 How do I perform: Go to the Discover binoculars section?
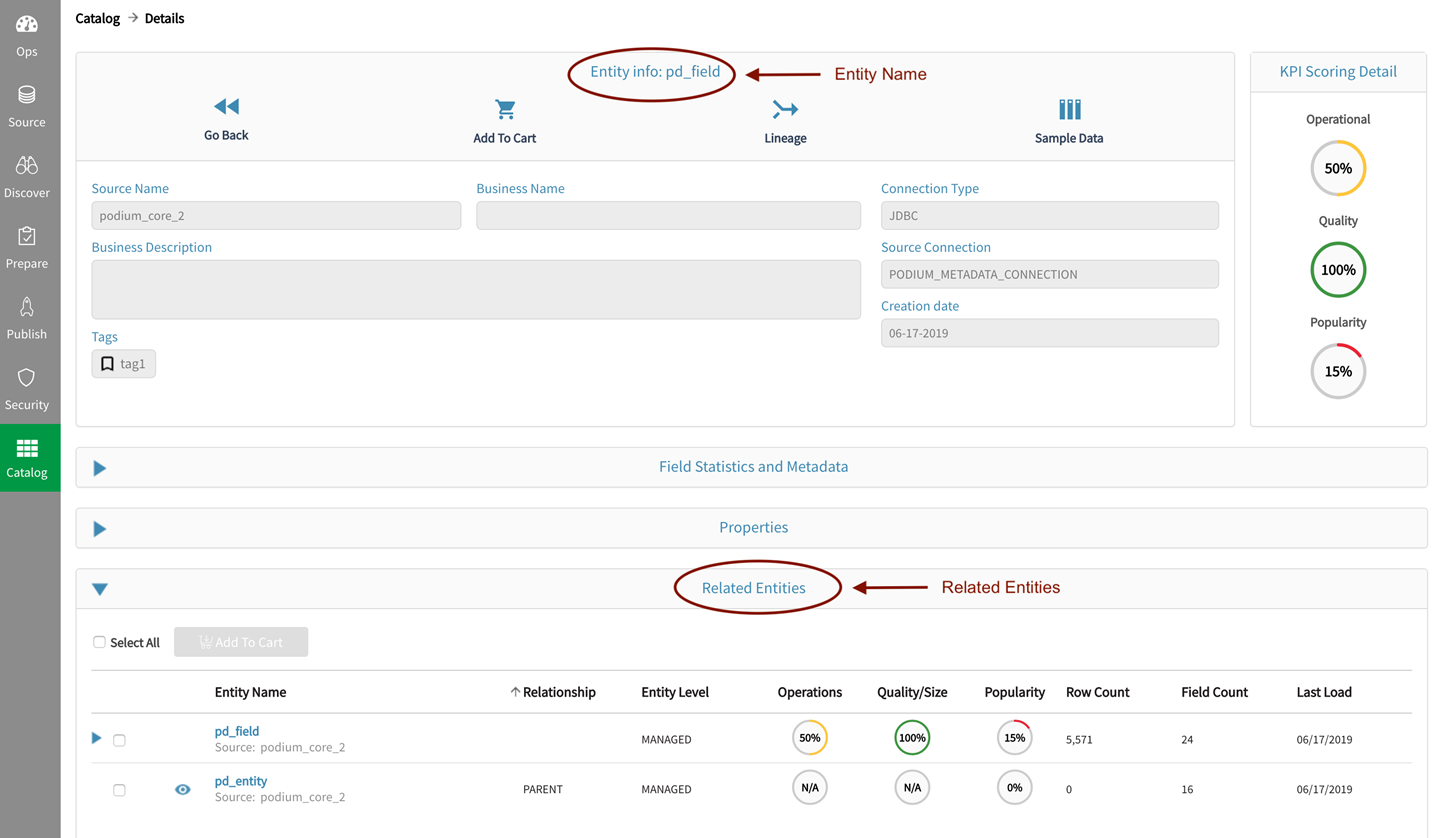pyautogui.click(x=27, y=177)
